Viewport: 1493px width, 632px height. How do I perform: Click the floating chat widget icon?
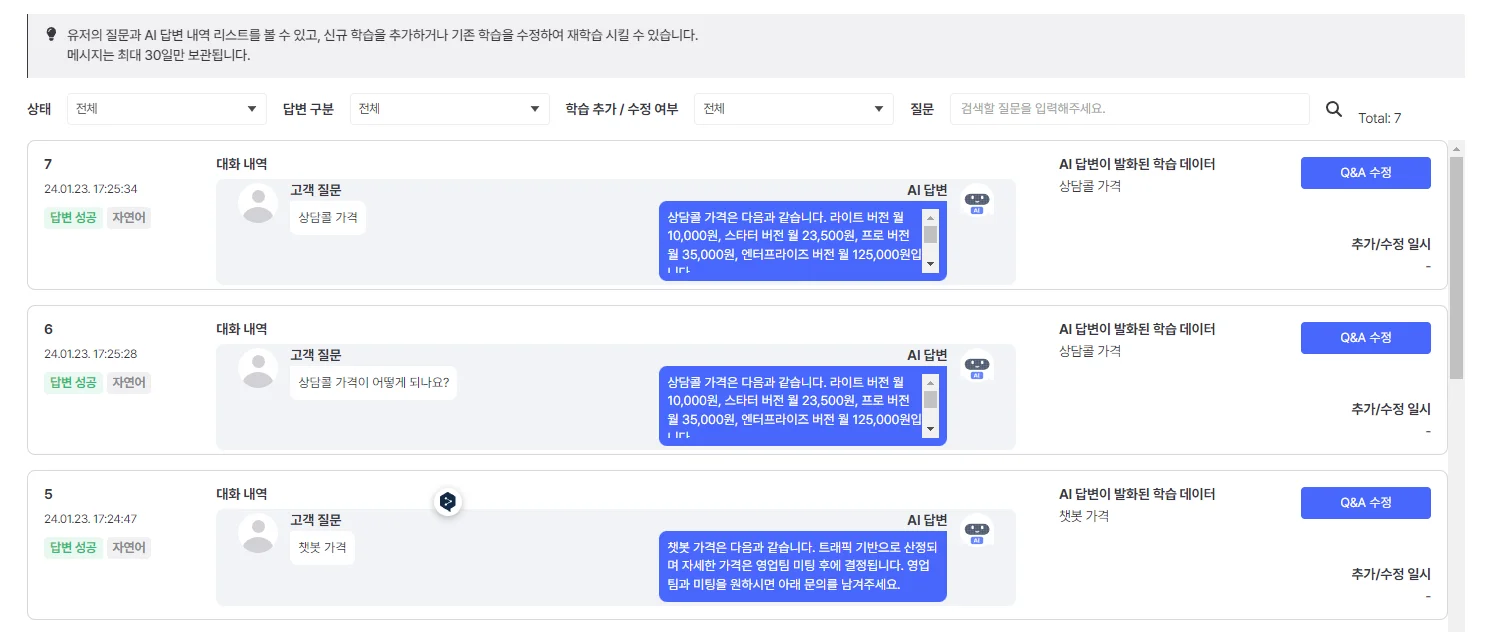(x=448, y=503)
